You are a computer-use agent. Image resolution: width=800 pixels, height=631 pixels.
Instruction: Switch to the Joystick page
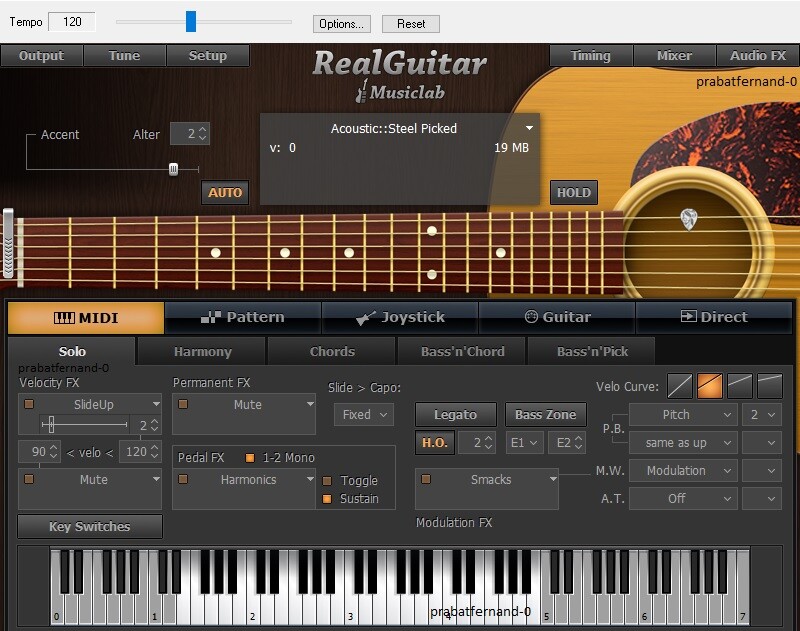[400, 317]
